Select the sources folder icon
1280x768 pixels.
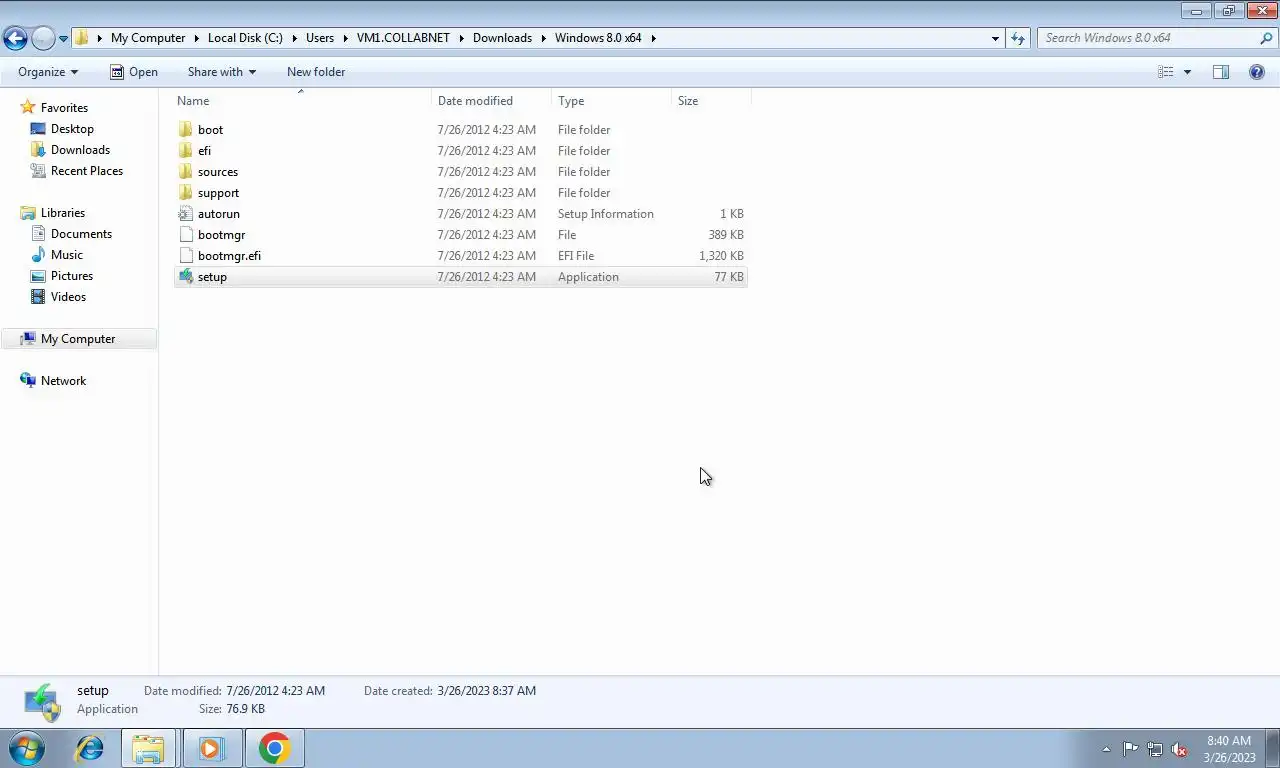[x=185, y=172]
